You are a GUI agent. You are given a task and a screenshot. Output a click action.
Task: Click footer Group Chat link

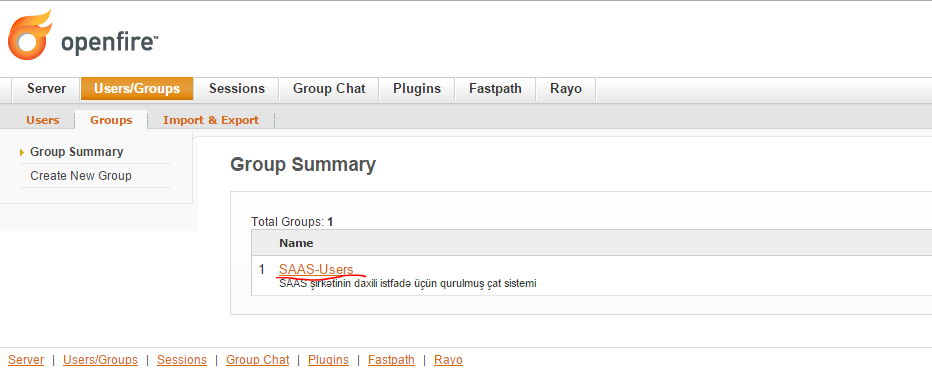click(x=257, y=360)
